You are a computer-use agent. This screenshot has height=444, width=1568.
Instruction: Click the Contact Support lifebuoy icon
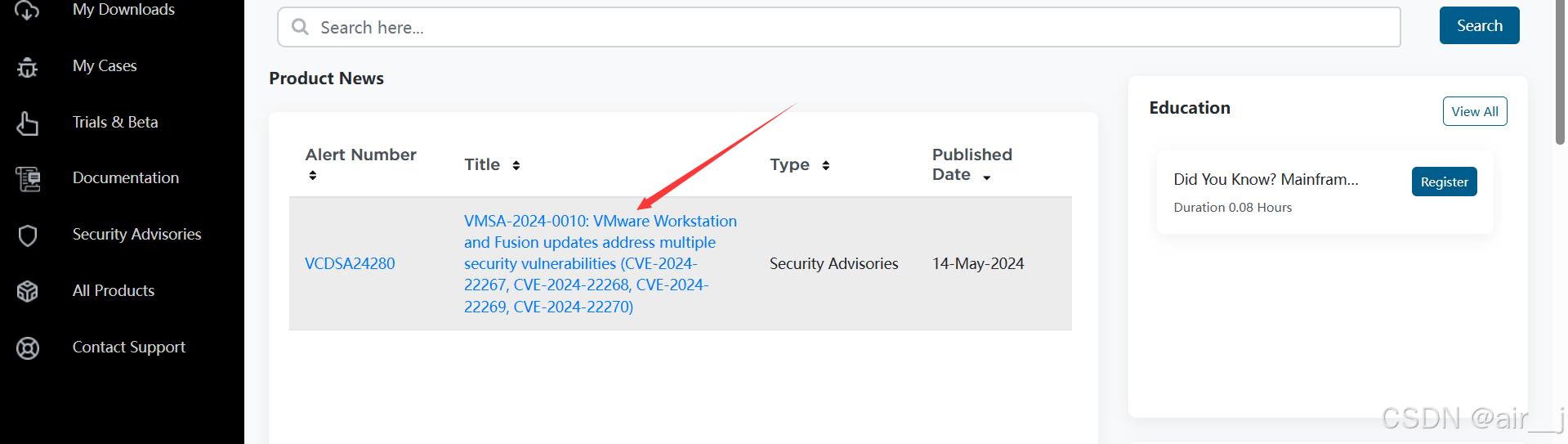(x=28, y=348)
